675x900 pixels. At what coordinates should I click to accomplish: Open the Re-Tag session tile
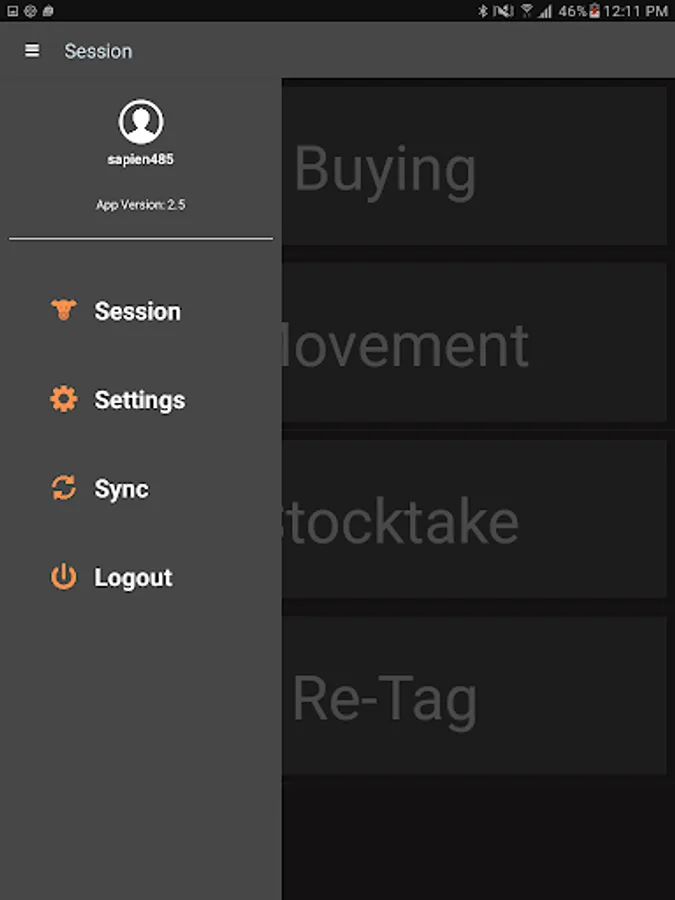point(474,696)
